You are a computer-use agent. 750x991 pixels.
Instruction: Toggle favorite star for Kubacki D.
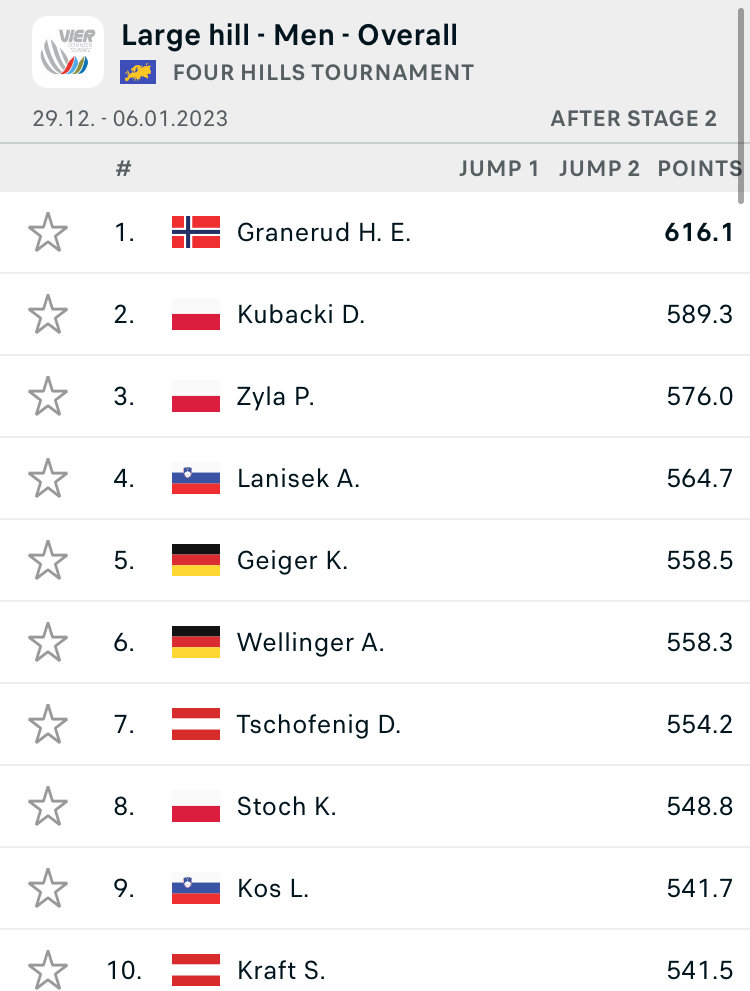pyautogui.click(x=48, y=315)
